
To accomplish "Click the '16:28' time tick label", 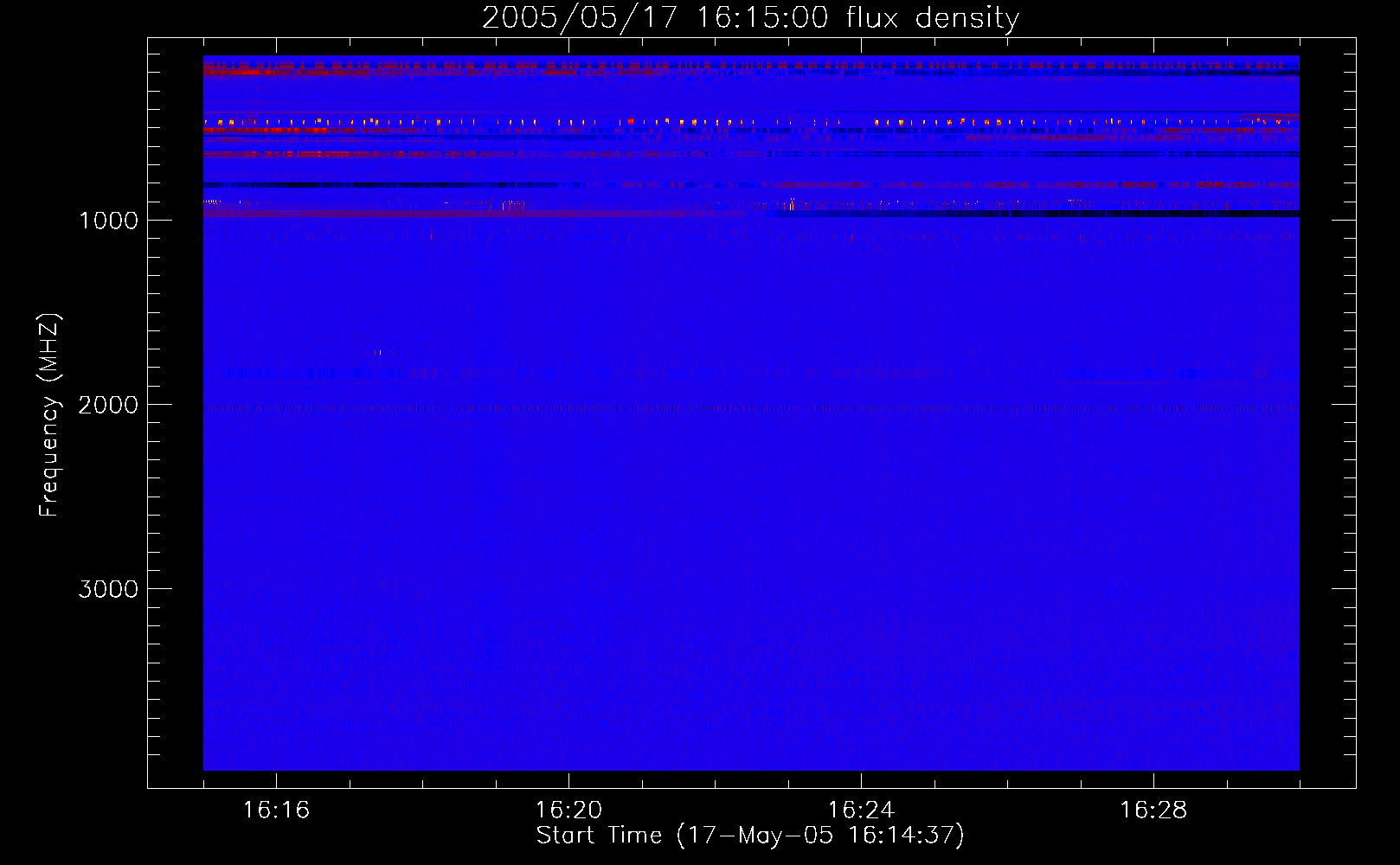I will pos(1153,811).
